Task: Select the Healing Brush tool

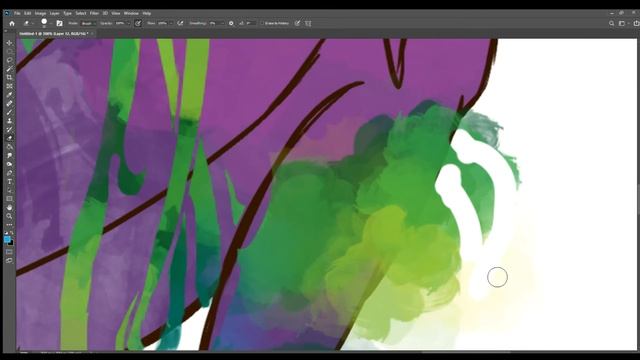Action: (9, 103)
